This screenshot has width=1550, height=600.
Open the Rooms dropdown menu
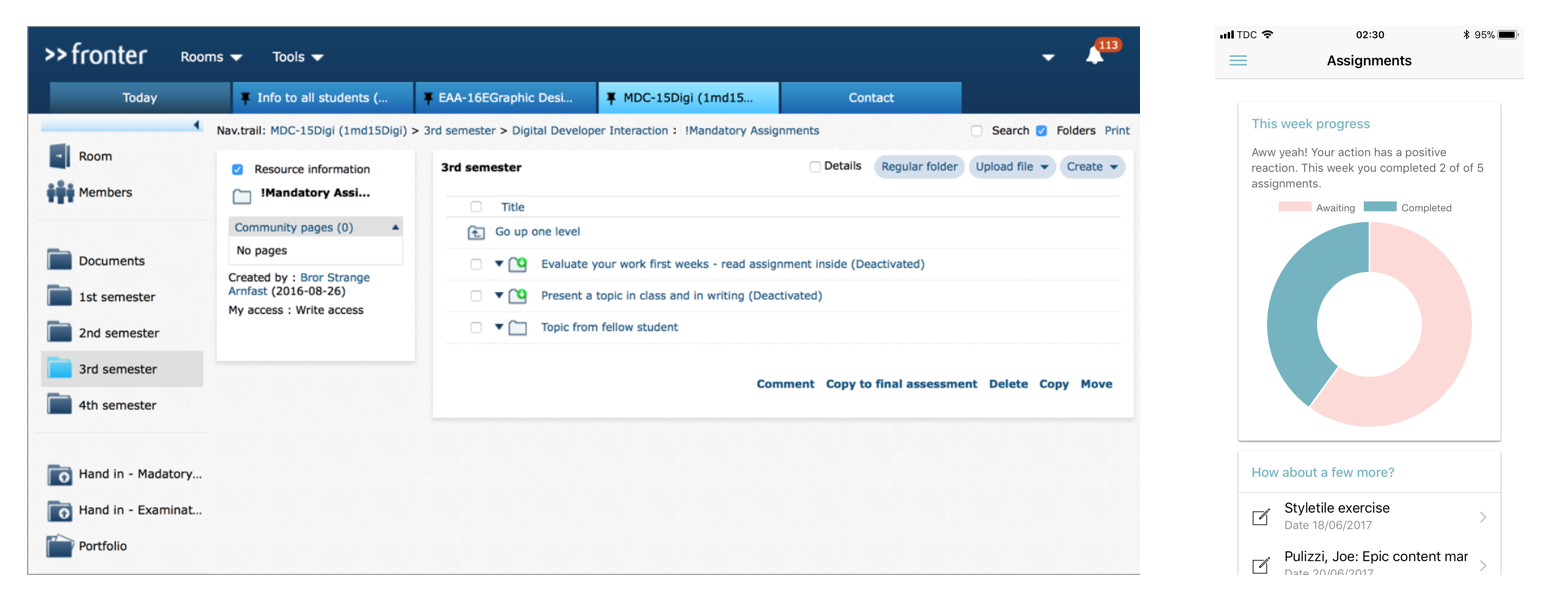coord(211,57)
